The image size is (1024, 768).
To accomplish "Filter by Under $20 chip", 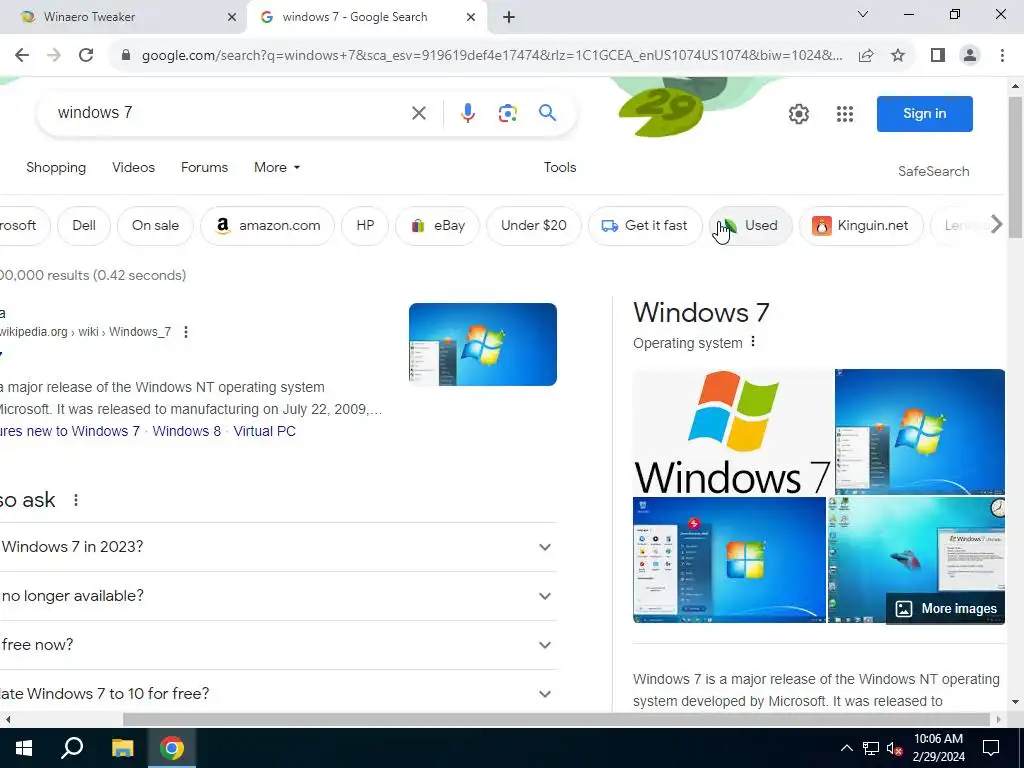I will click(x=534, y=225).
